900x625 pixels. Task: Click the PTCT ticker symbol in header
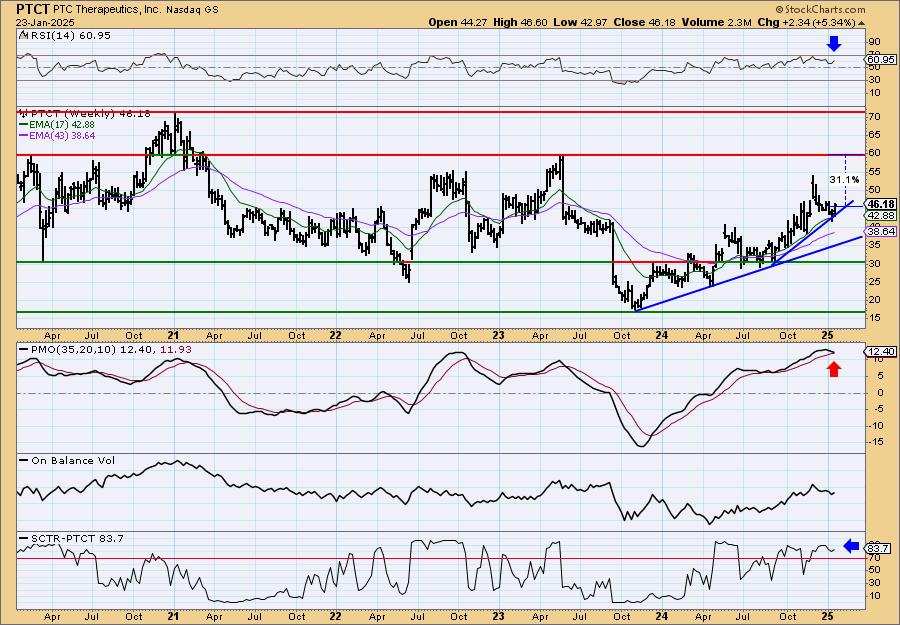[x=33, y=9]
